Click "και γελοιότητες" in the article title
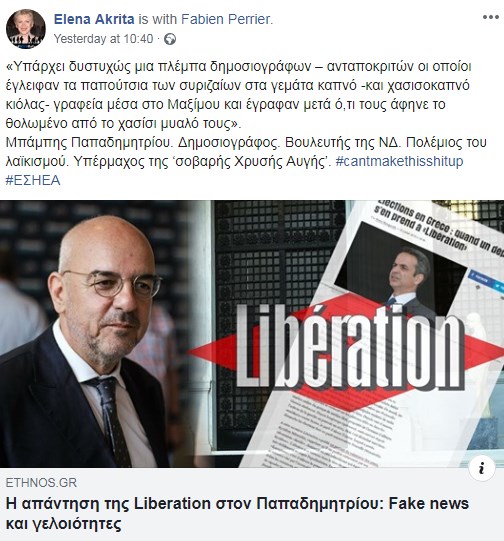This screenshot has width=504, height=541. tap(63, 524)
